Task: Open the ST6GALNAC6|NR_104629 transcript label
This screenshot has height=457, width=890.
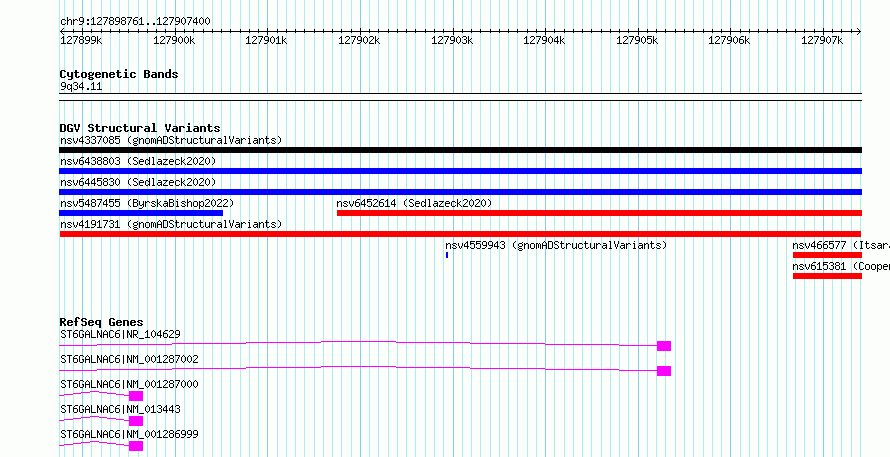Action: [x=120, y=334]
